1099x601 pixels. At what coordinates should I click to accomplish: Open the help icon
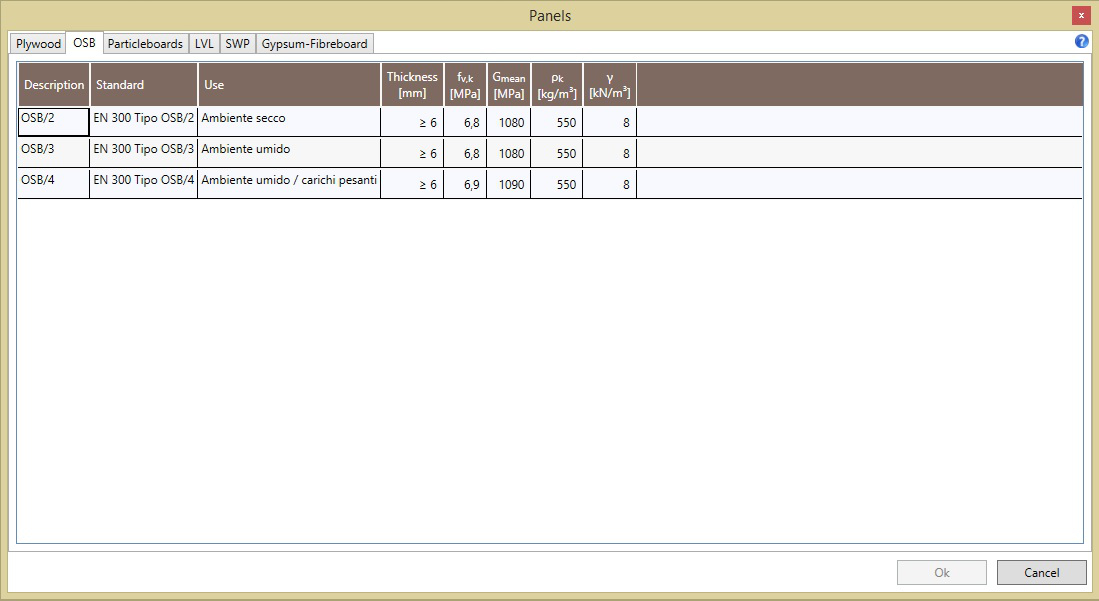point(1081,41)
